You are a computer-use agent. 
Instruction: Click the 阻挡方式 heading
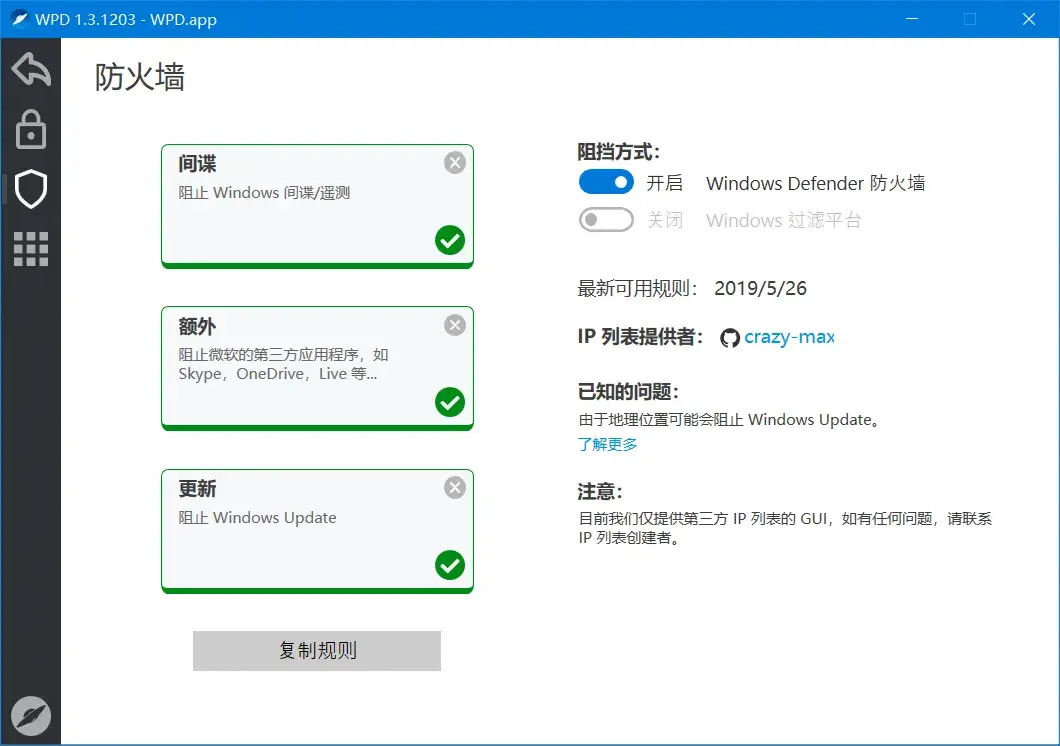click(x=619, y=152)
